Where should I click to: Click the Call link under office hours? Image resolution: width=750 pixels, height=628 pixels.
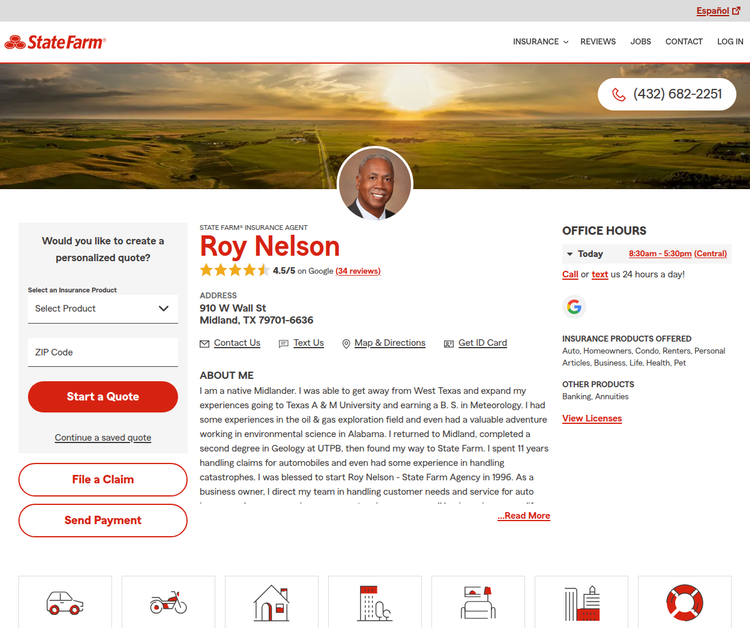(570, 274)
